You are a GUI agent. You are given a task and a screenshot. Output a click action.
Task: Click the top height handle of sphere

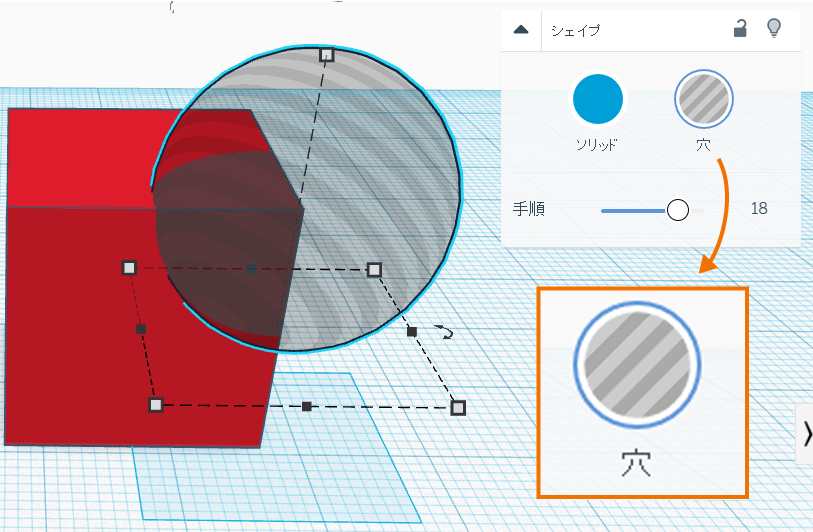(326, 55)
